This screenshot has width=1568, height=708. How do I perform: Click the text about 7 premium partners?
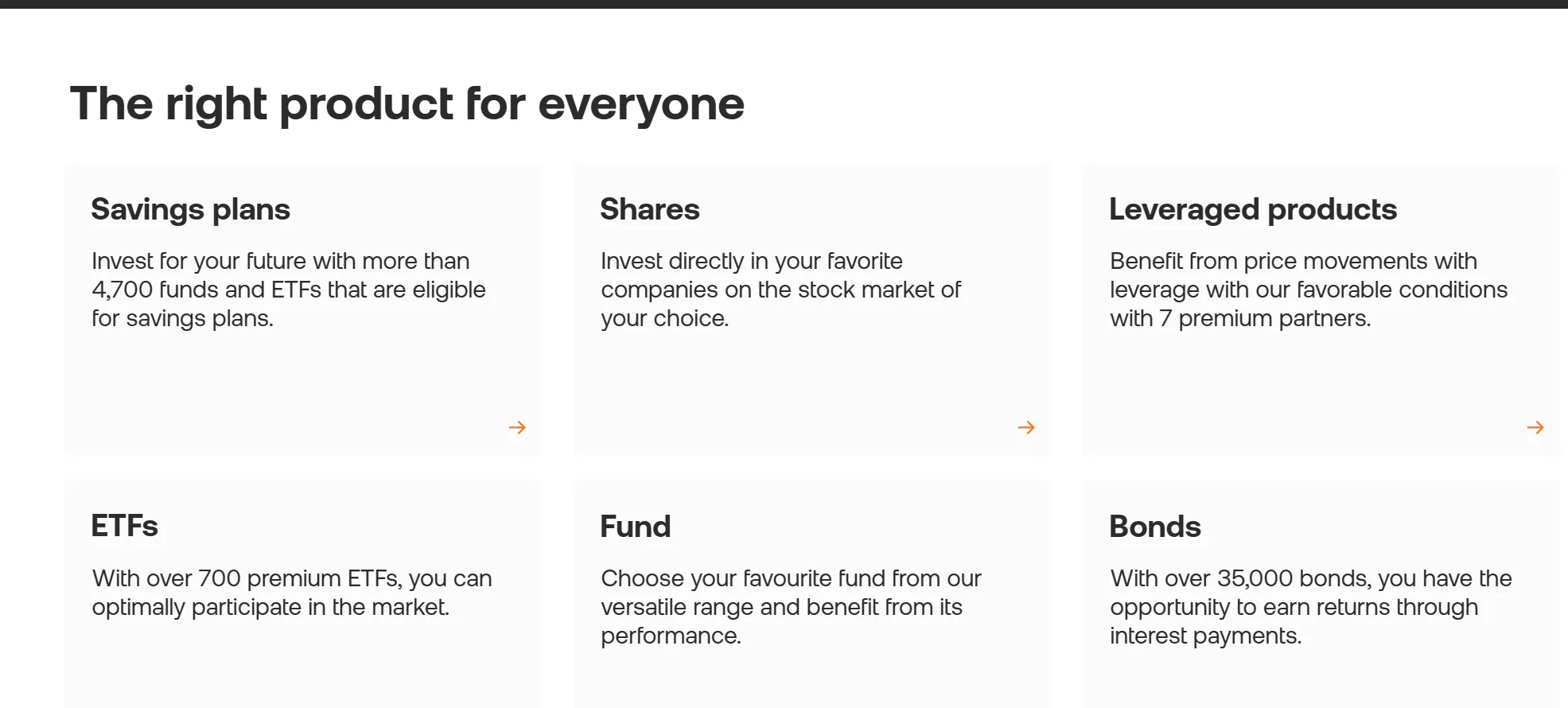(x=1309, y=290)
